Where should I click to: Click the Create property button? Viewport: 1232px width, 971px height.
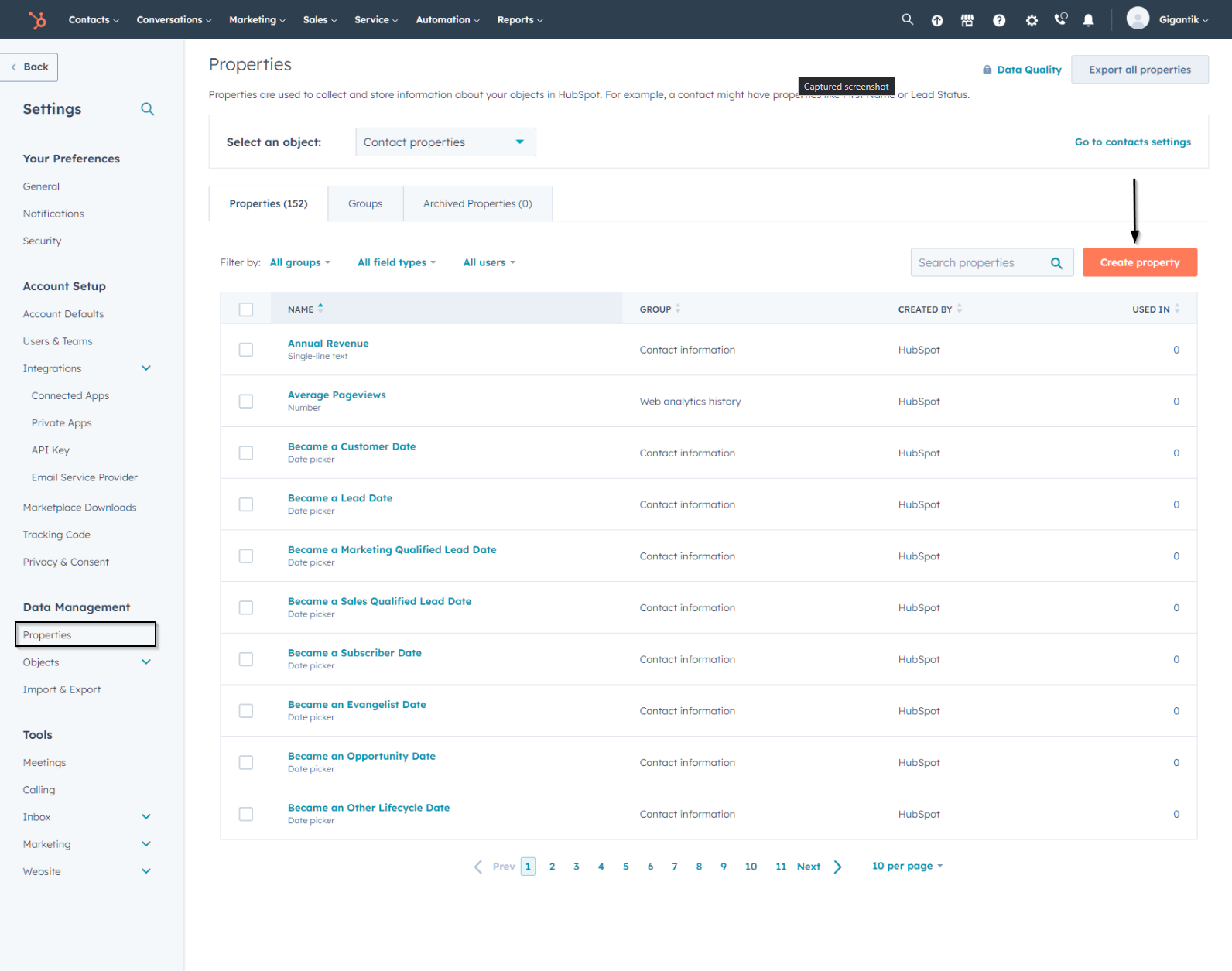[1140, 262]
